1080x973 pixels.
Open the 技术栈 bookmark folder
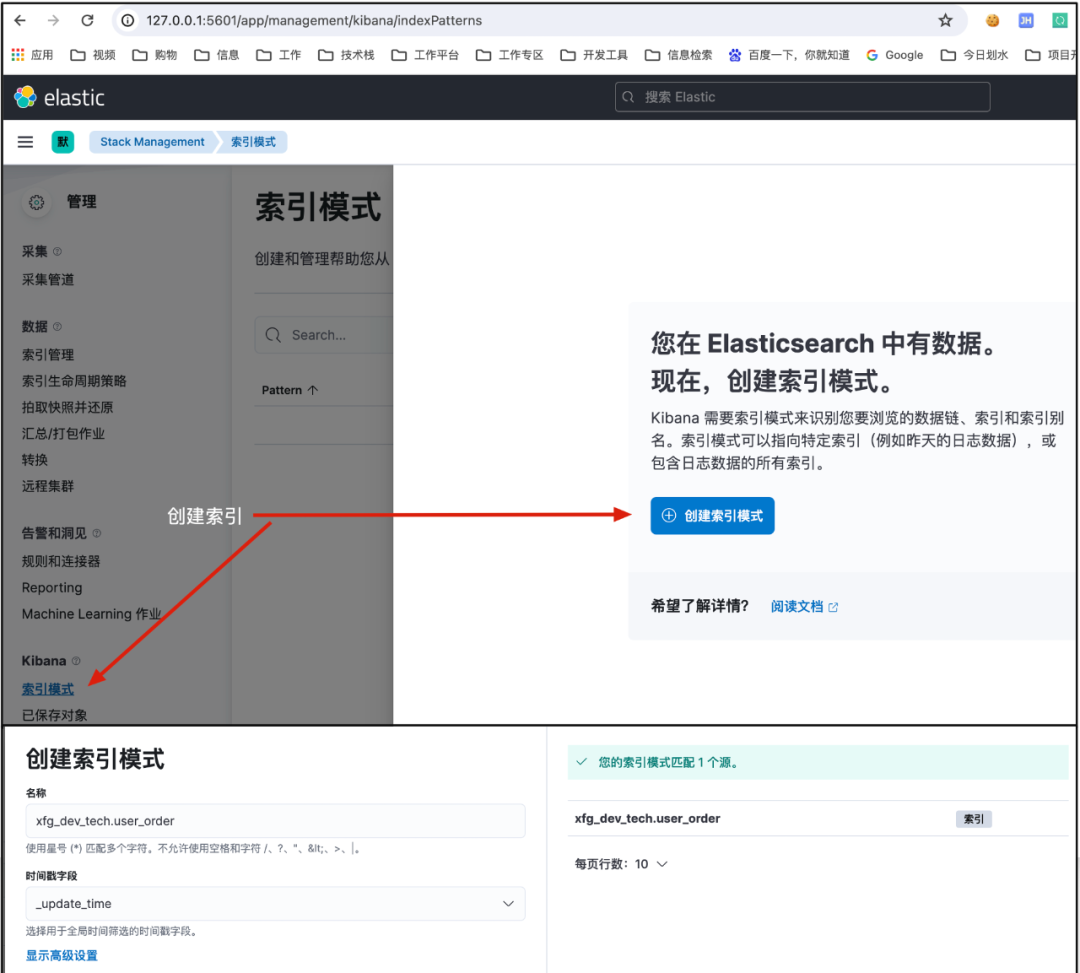pos(346,55)
